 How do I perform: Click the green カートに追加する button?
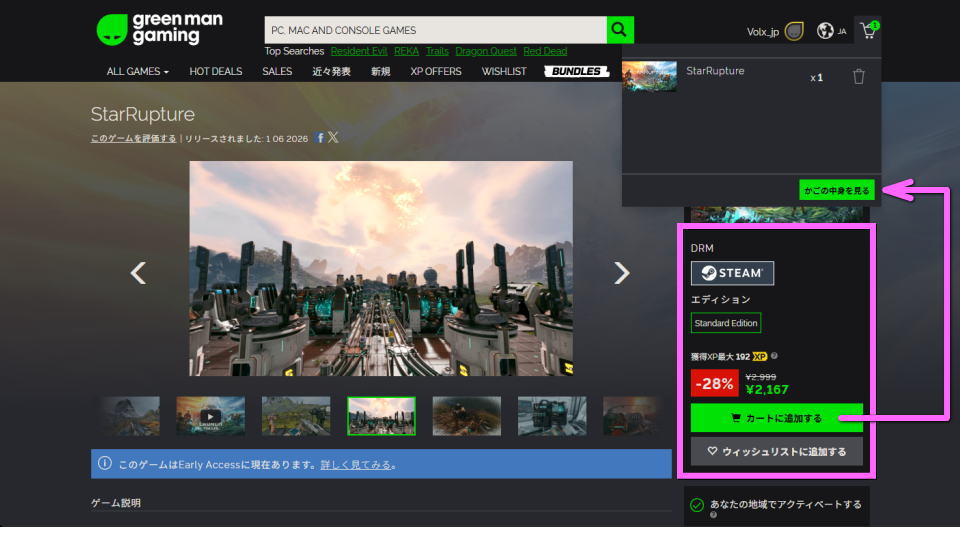click(776, 418)
